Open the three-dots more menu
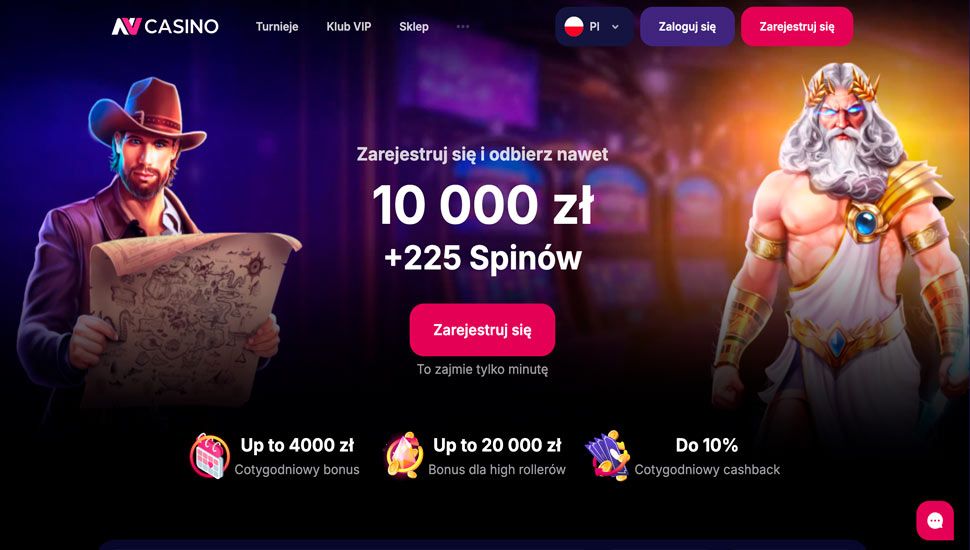The image size is (970, 550). [463, 27]
